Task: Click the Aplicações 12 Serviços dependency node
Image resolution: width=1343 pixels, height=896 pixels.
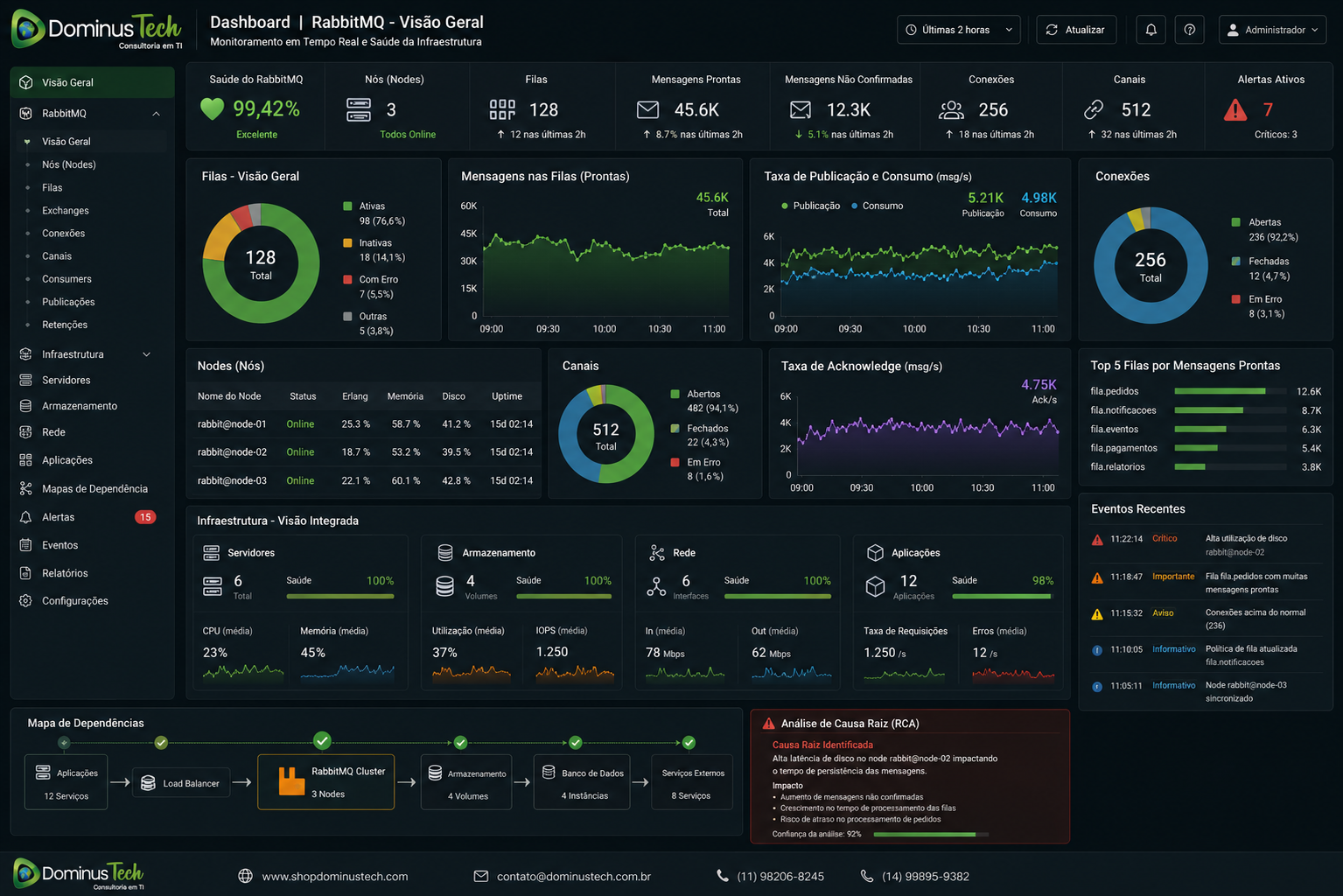Action: pos(66,782)
